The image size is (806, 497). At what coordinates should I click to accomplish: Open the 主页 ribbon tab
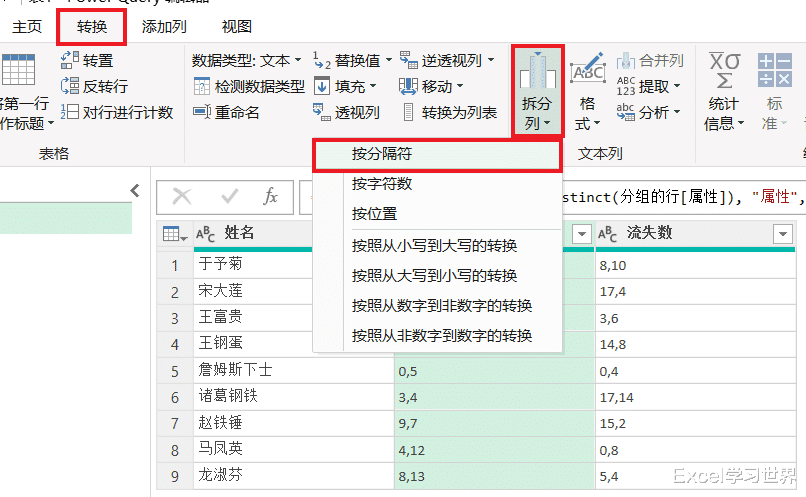(x=27, y=26)
